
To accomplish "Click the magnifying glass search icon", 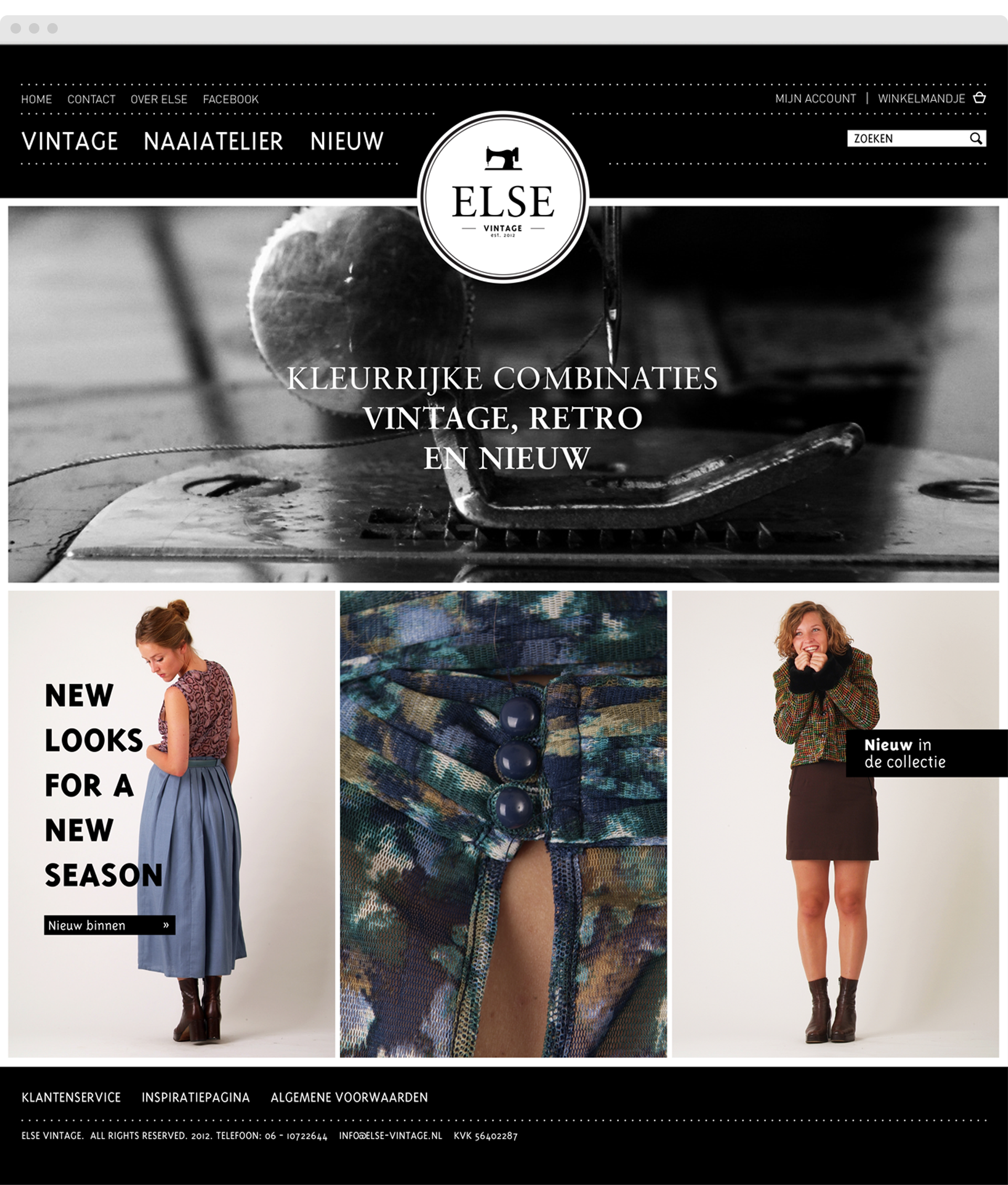I will click(x=976, y=138).
